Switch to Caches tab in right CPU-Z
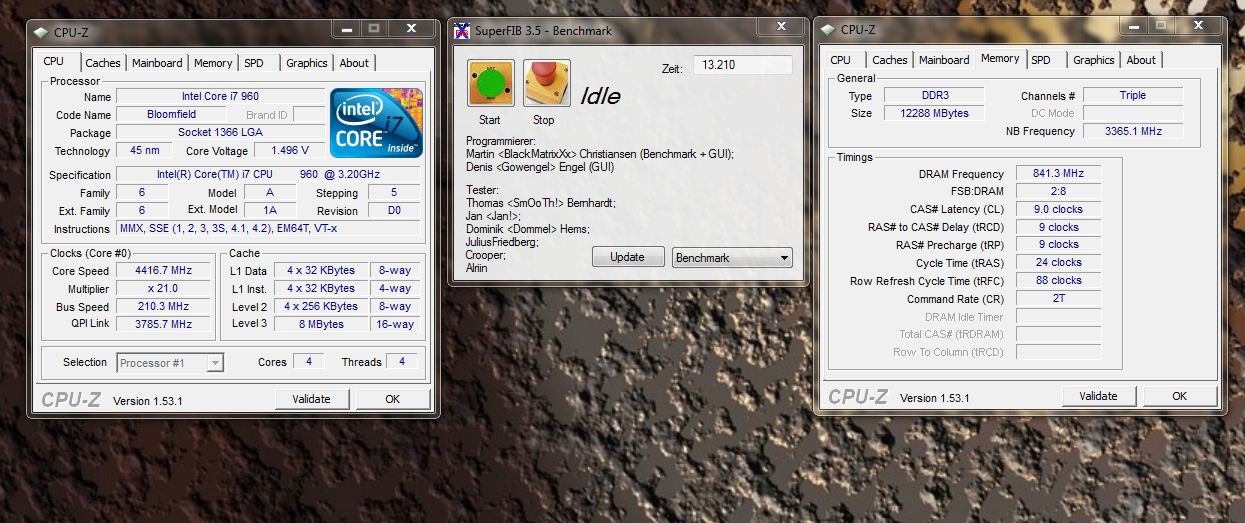Image resolution: width=1245 pixels, height=523 pixels. 889,60
